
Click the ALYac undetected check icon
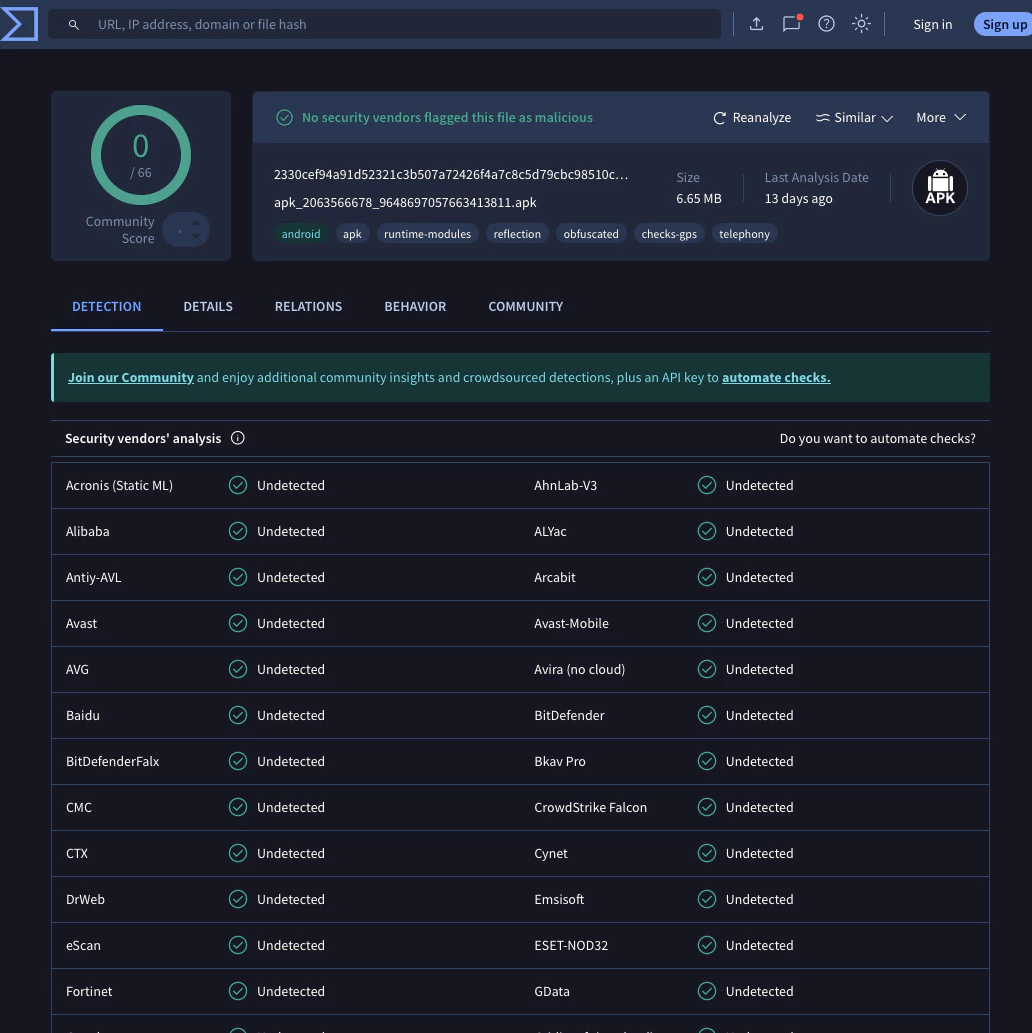pyautogui.click(x=707, y=531)
